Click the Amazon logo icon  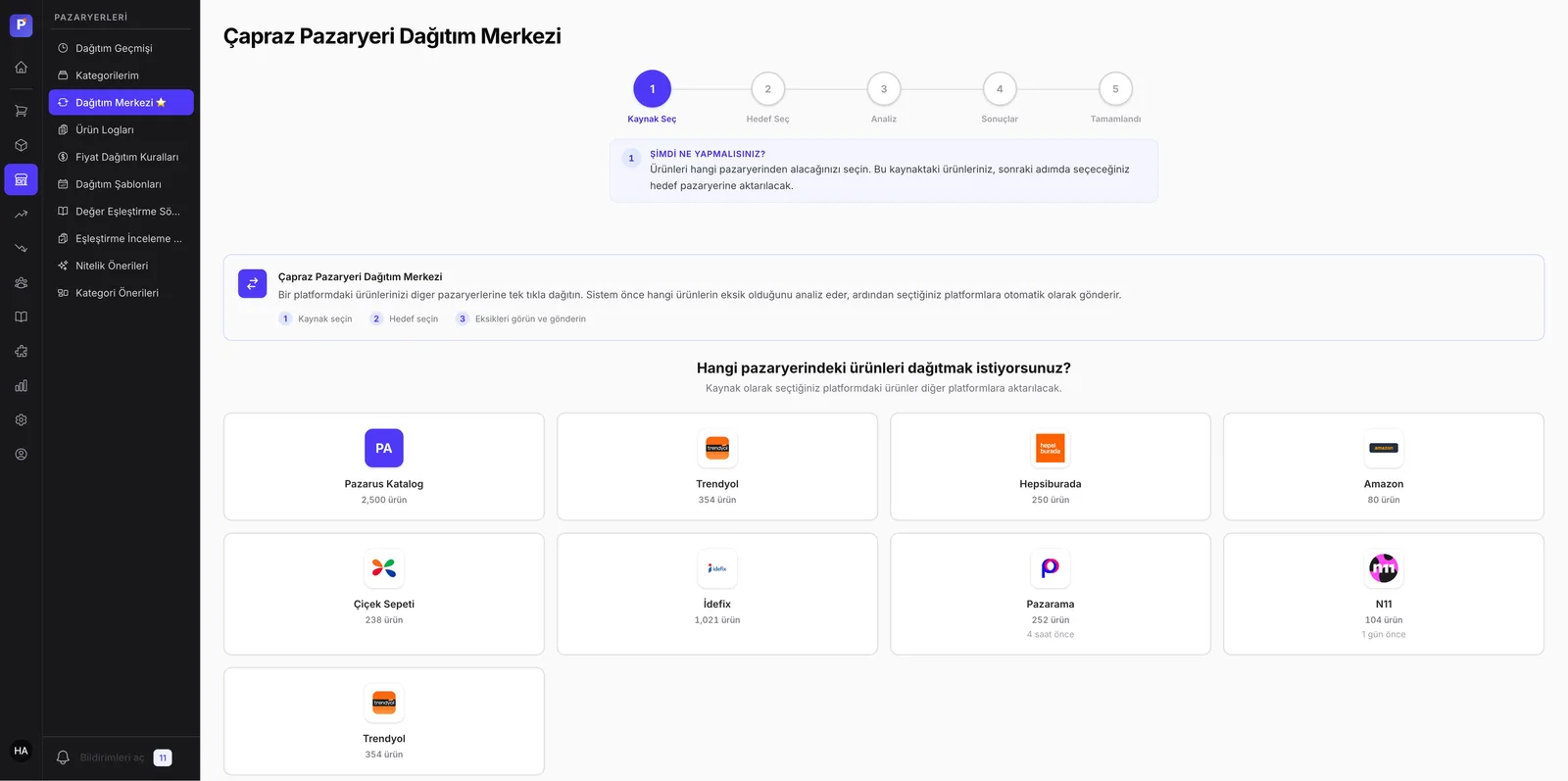coord(1384,448)
